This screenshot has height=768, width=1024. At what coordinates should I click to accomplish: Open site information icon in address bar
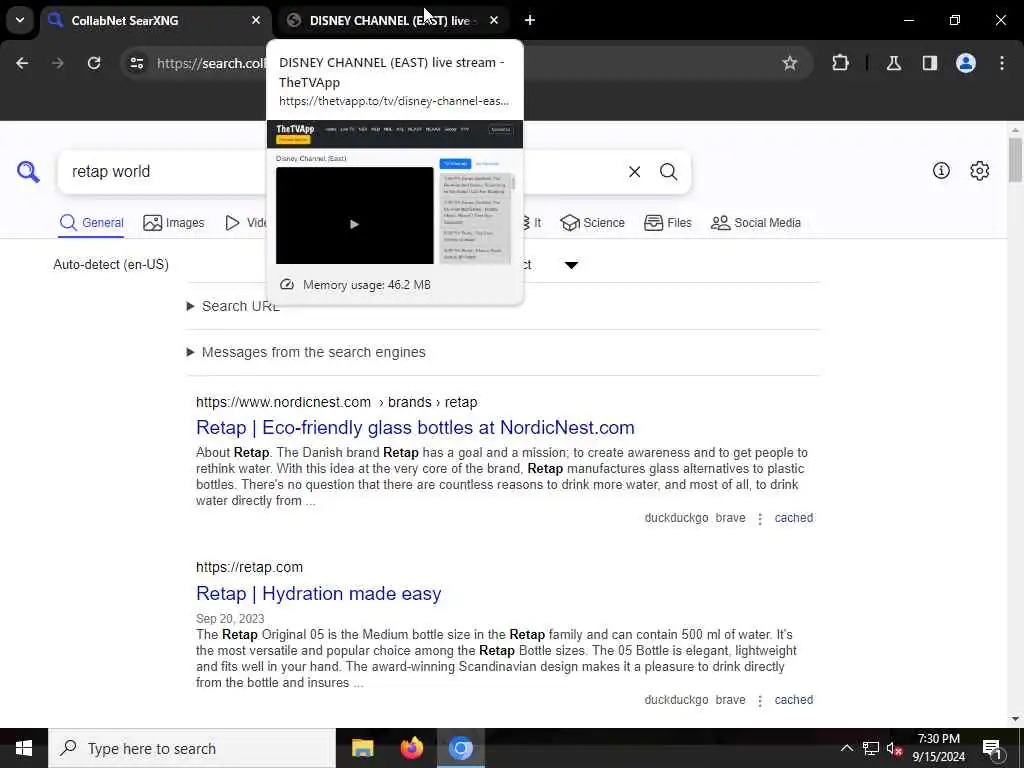click(136, 63)
